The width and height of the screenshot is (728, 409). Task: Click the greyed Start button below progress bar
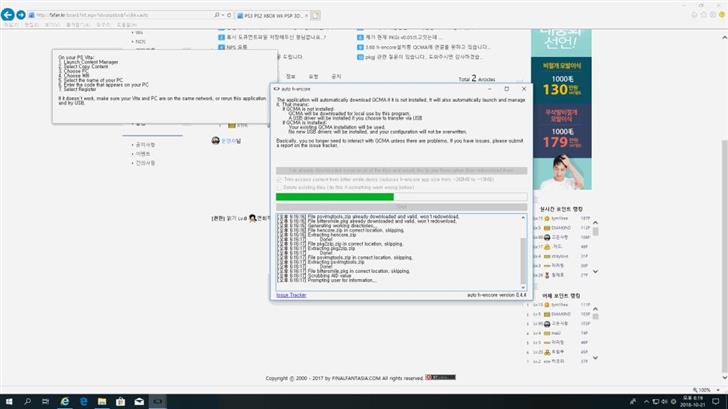[x=402, y=207]
